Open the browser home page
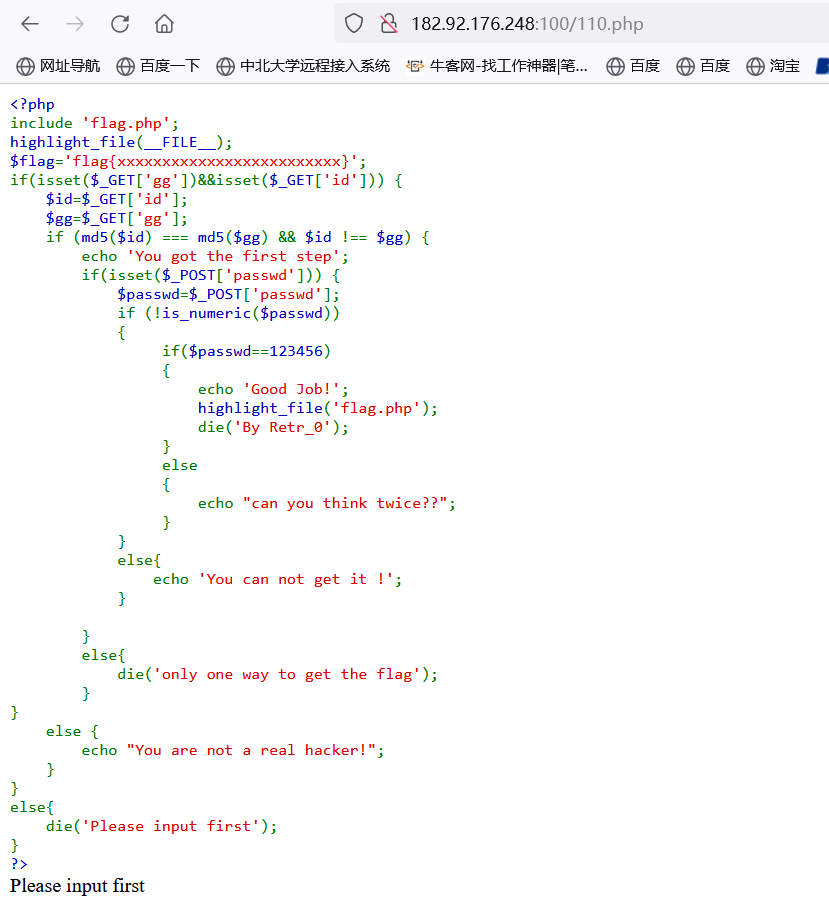Screen dimensions: 829x908 click(164, 24)
